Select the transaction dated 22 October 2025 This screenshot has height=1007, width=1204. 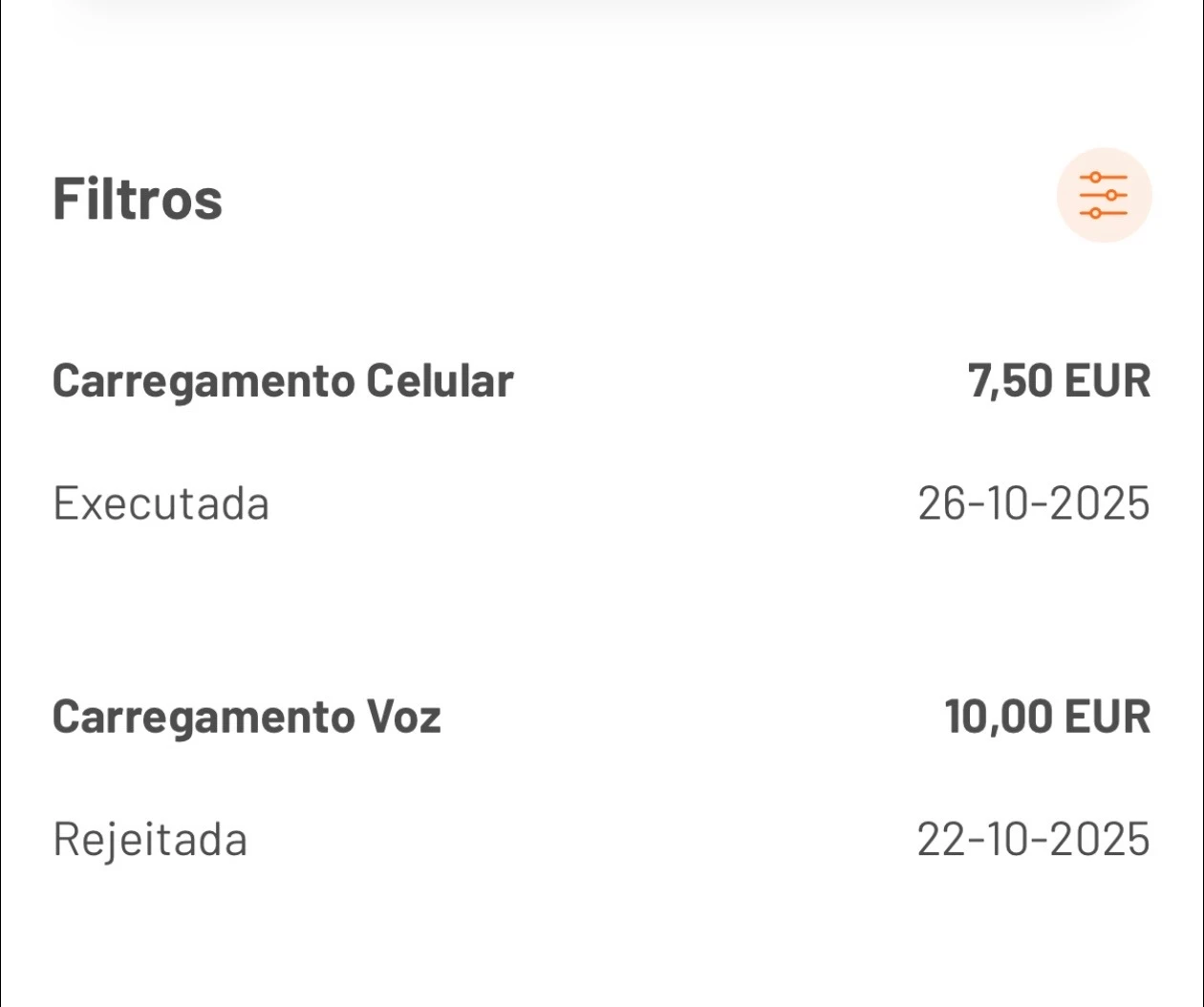click(x=601, y=778)
